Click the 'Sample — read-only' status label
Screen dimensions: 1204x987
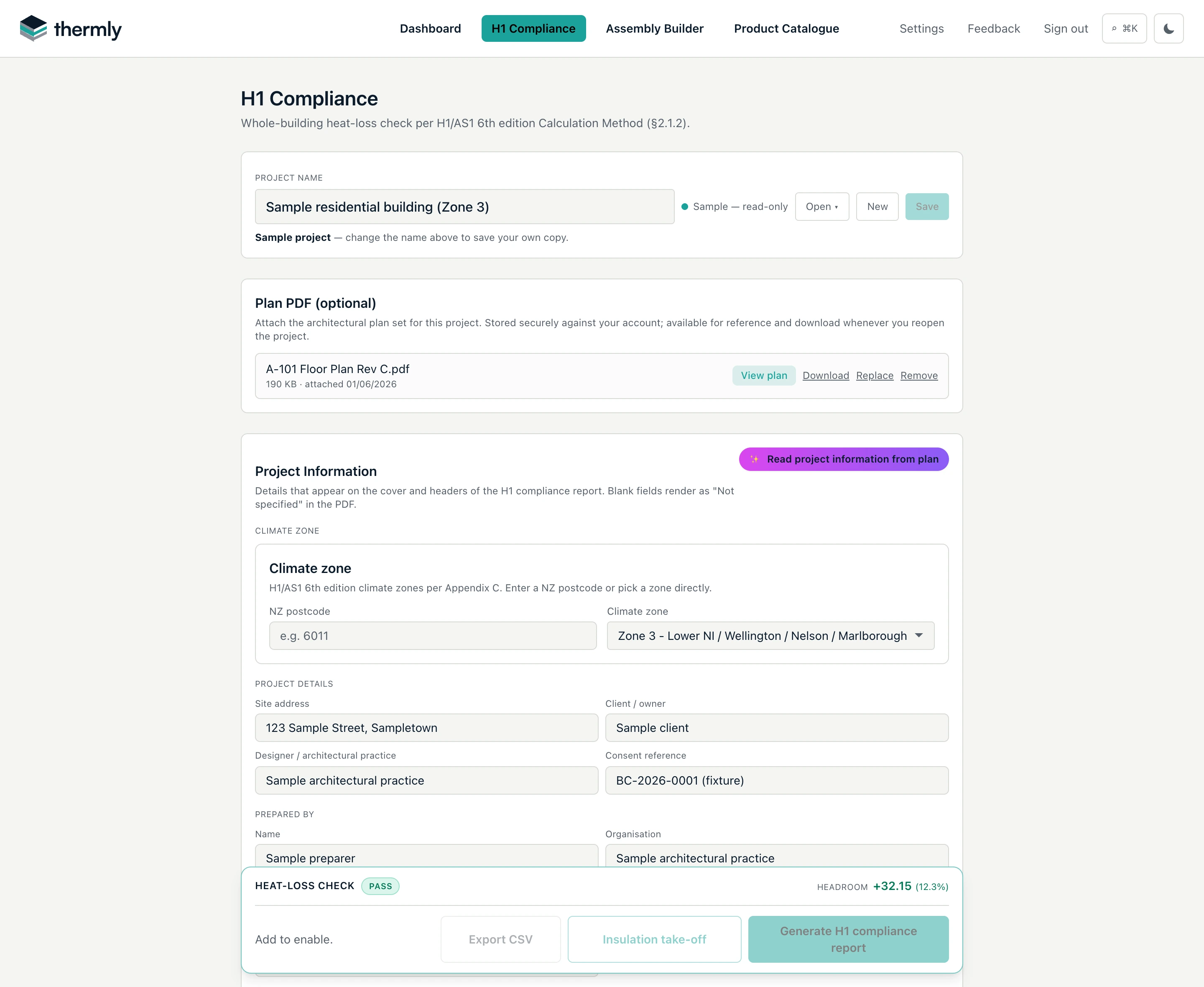[740, 206]
